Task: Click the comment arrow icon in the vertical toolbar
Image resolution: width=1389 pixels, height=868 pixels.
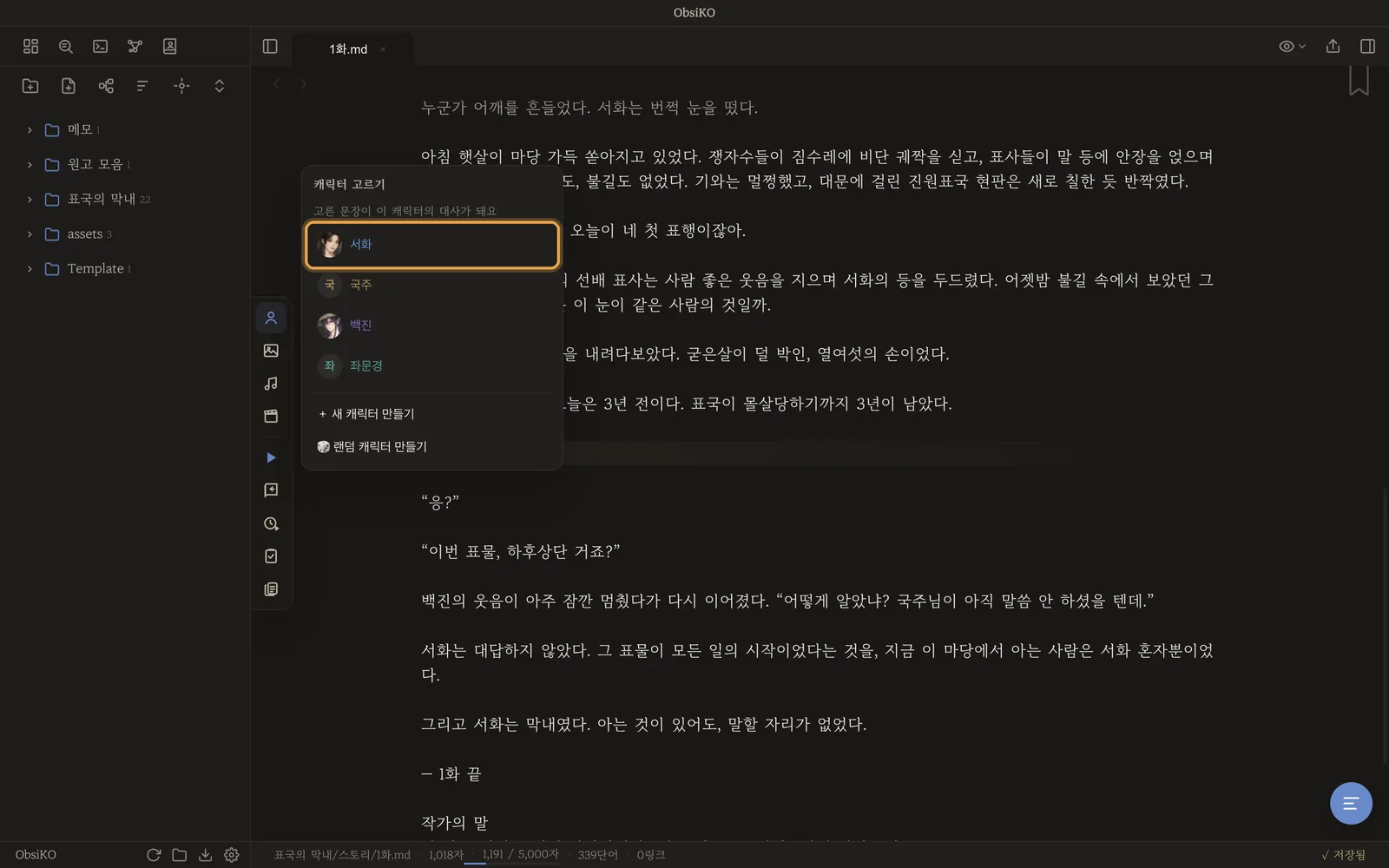Action: (x=271, y=490)
